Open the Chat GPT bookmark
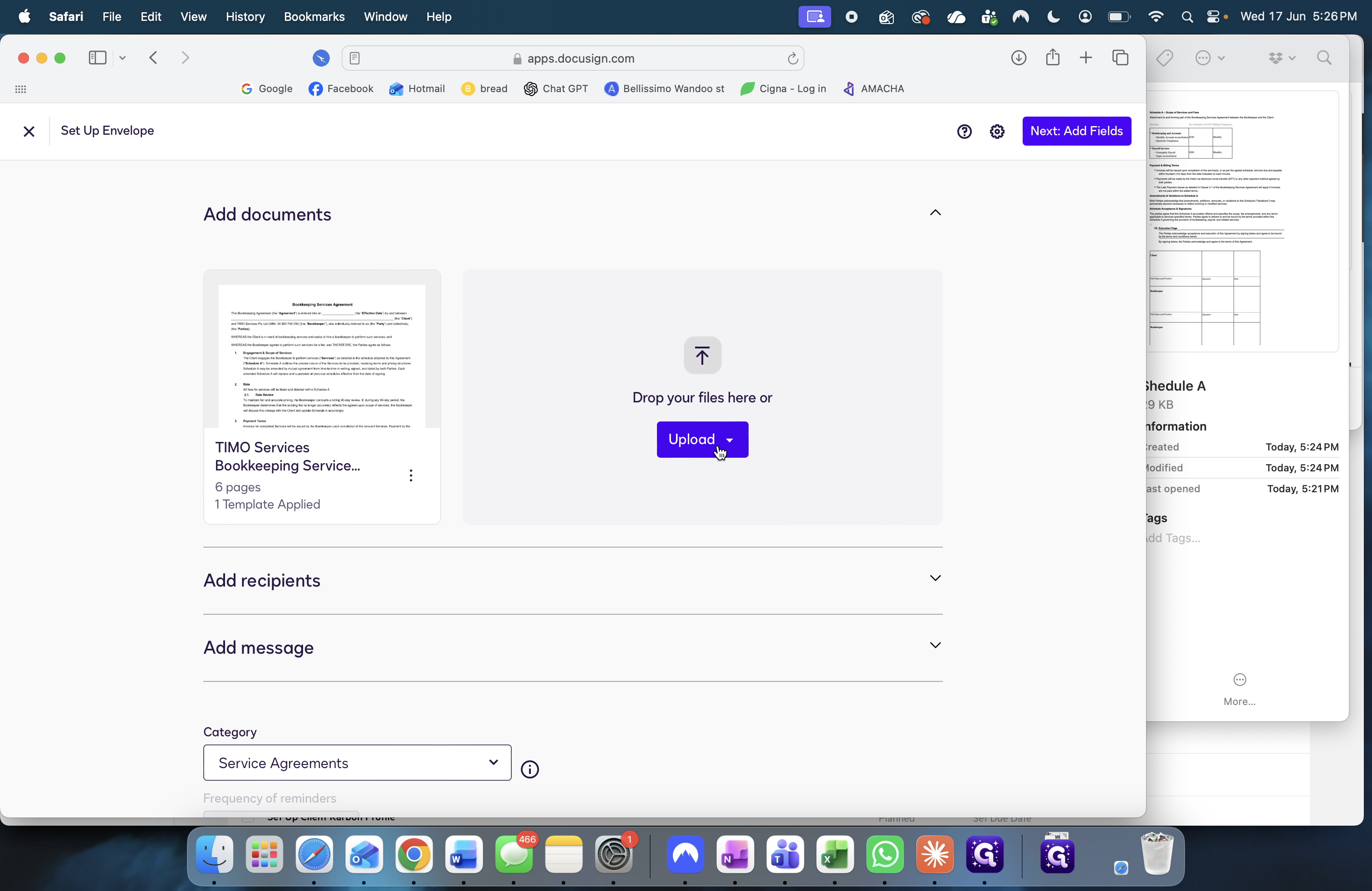The width and height of the screenshot is (1372, 891). (x=556, y=89)
